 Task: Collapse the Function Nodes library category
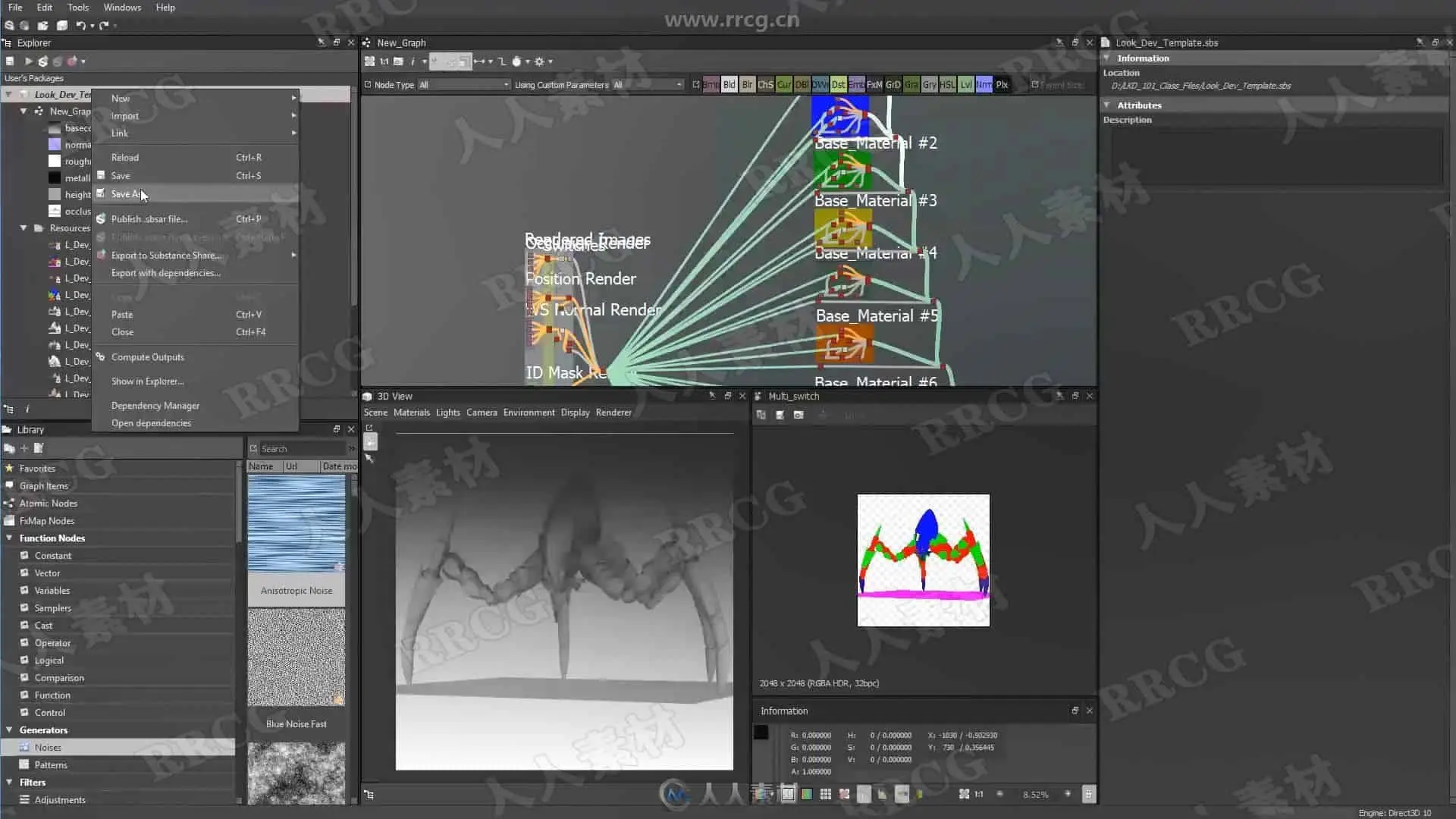coord(9,538)
